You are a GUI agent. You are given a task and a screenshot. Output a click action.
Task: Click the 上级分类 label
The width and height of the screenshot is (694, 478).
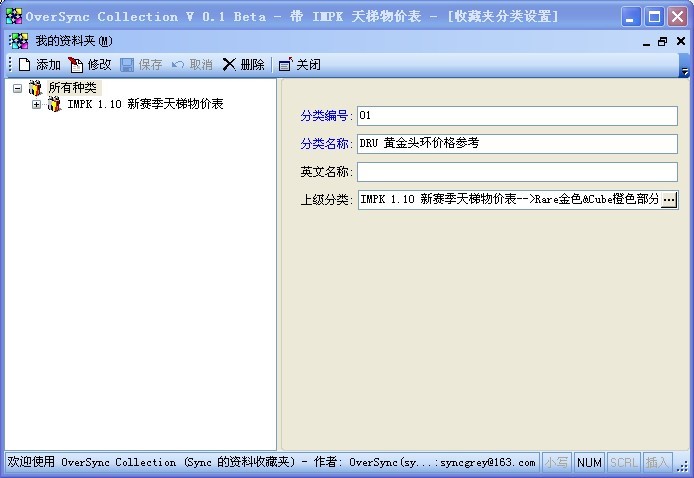pos(326,200)
